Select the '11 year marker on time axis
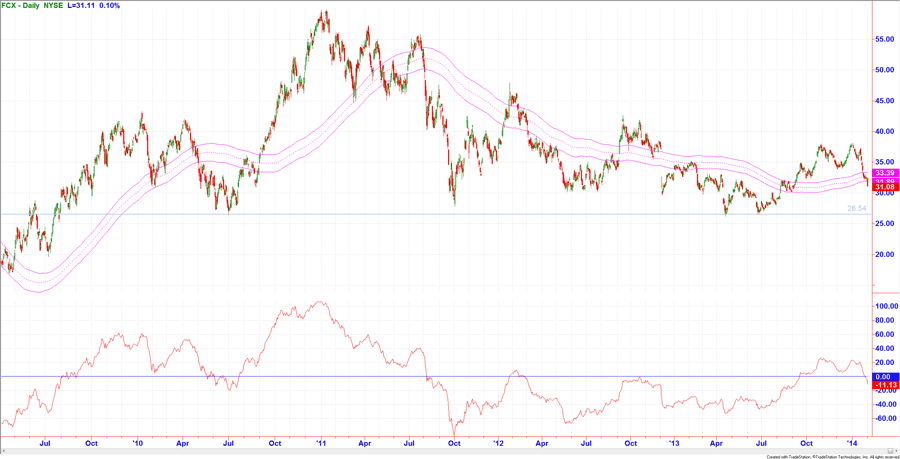Image resolution: width=900 pixels, height=459 pixels. point(322,441)
